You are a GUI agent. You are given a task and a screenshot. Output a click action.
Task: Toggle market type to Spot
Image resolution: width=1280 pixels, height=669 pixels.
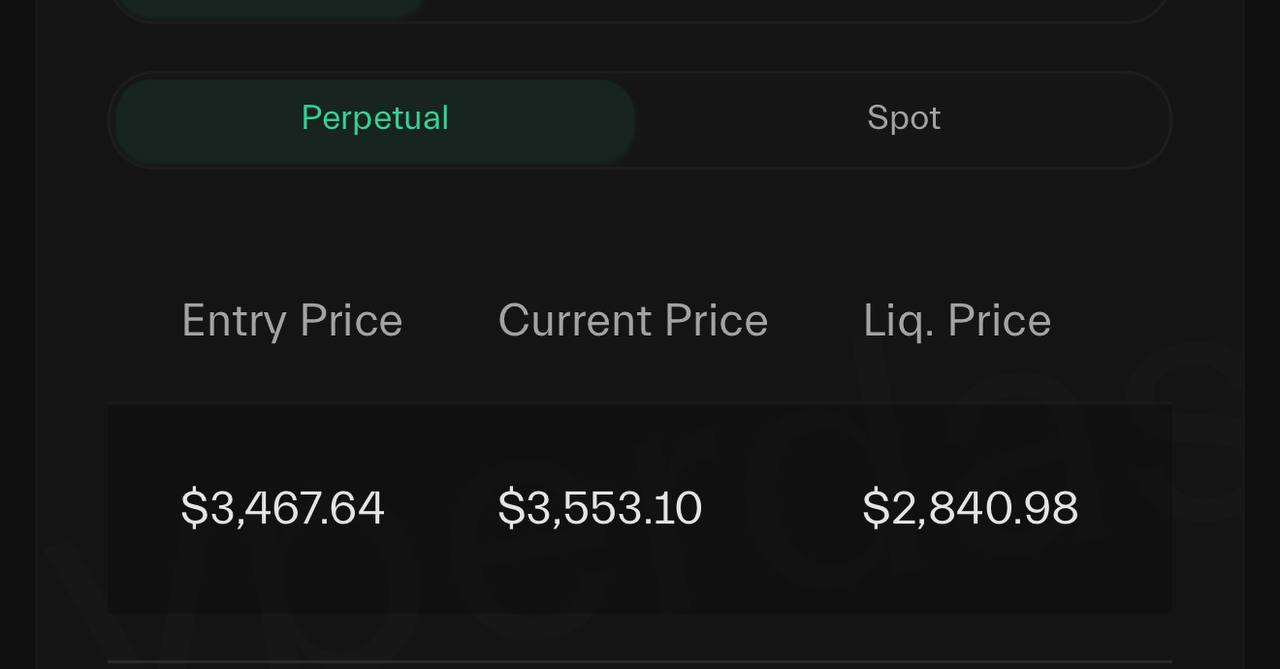coord(903,120)
